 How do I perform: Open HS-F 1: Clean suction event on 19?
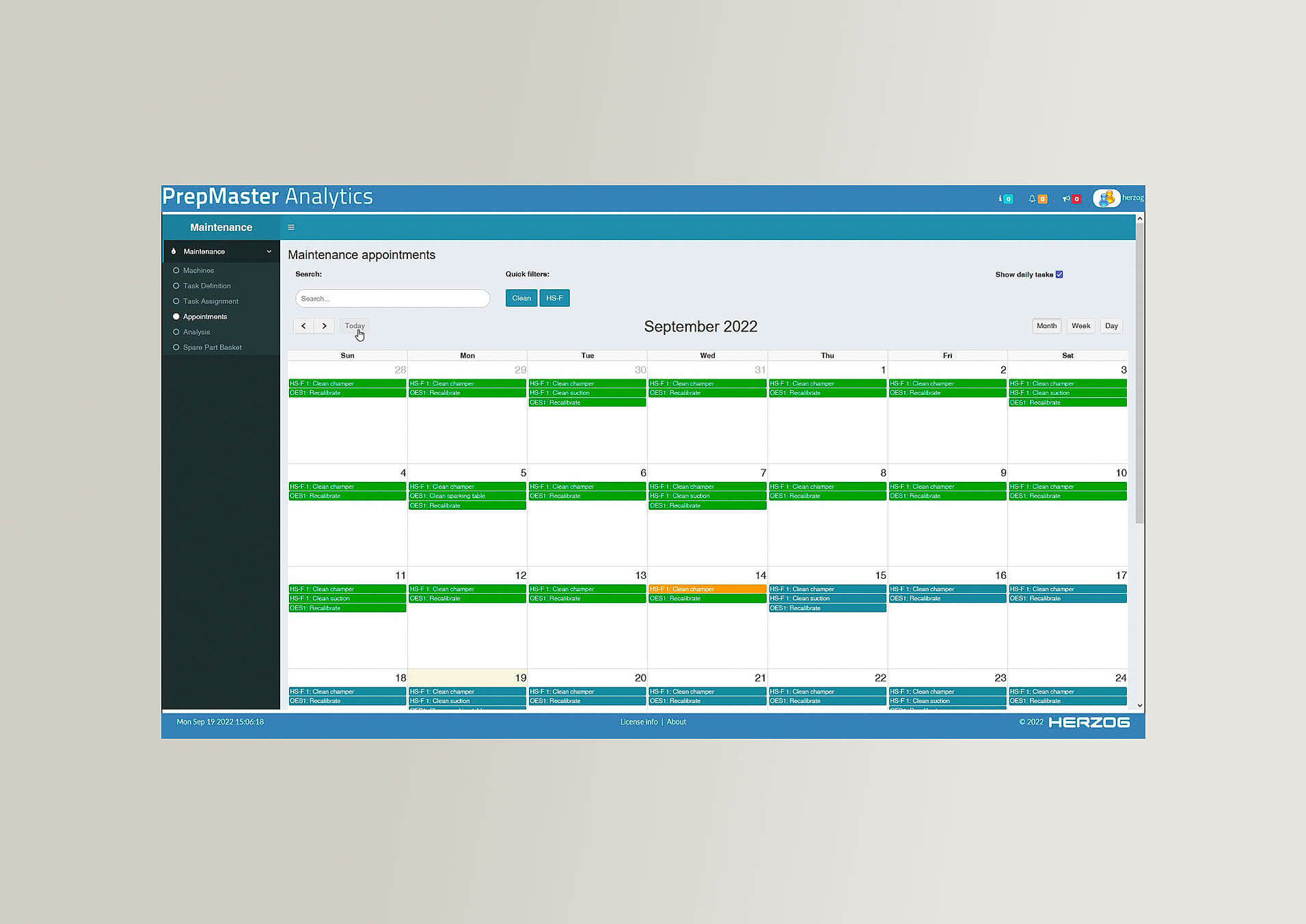click(467, 701)
